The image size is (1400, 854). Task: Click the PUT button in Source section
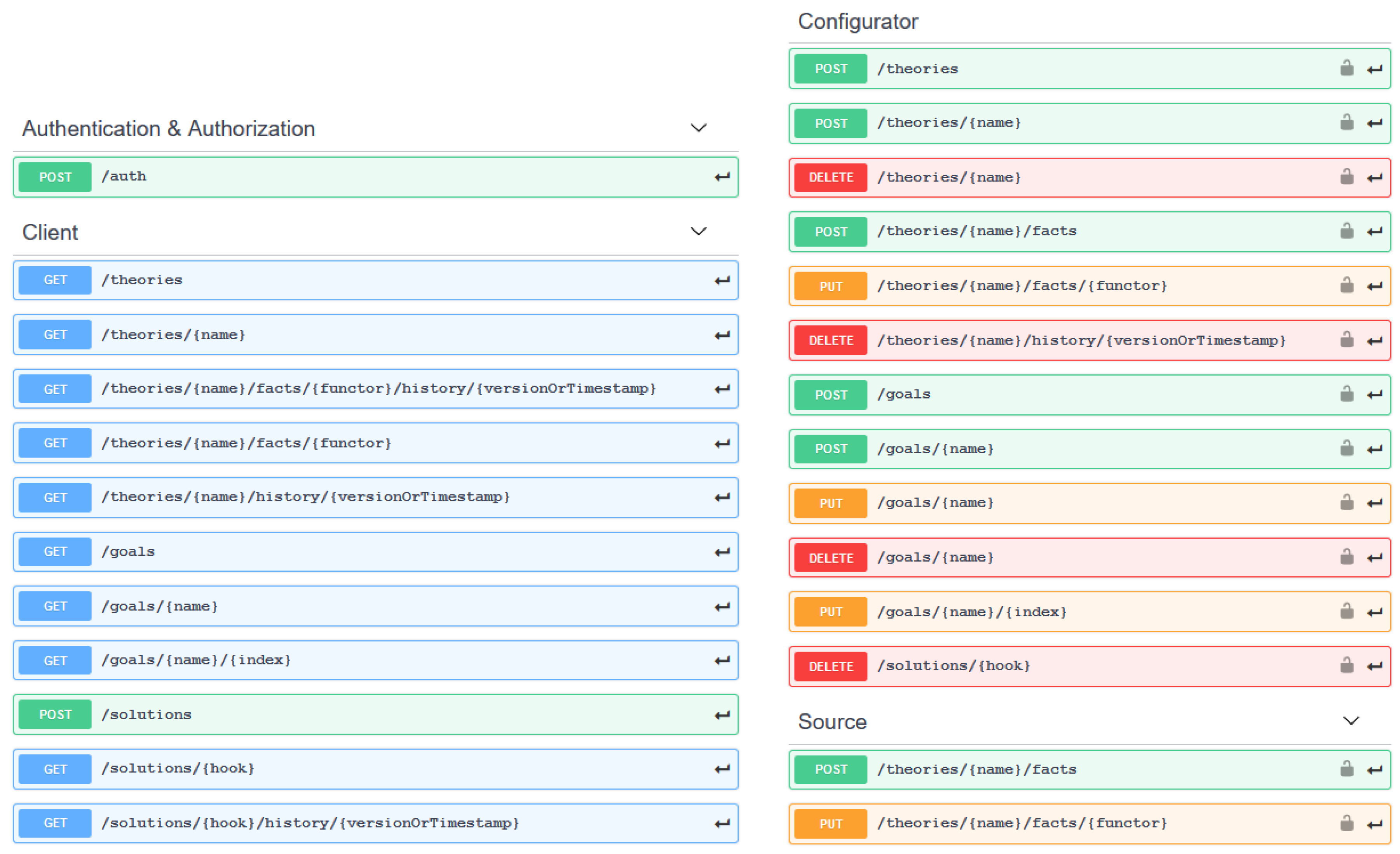(830, 823)
